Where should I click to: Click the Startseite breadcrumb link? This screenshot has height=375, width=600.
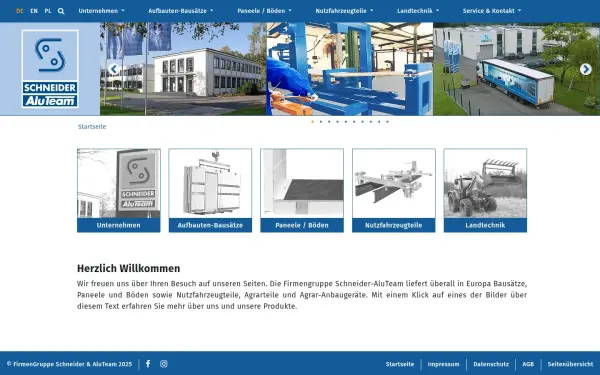coord(92,127)
